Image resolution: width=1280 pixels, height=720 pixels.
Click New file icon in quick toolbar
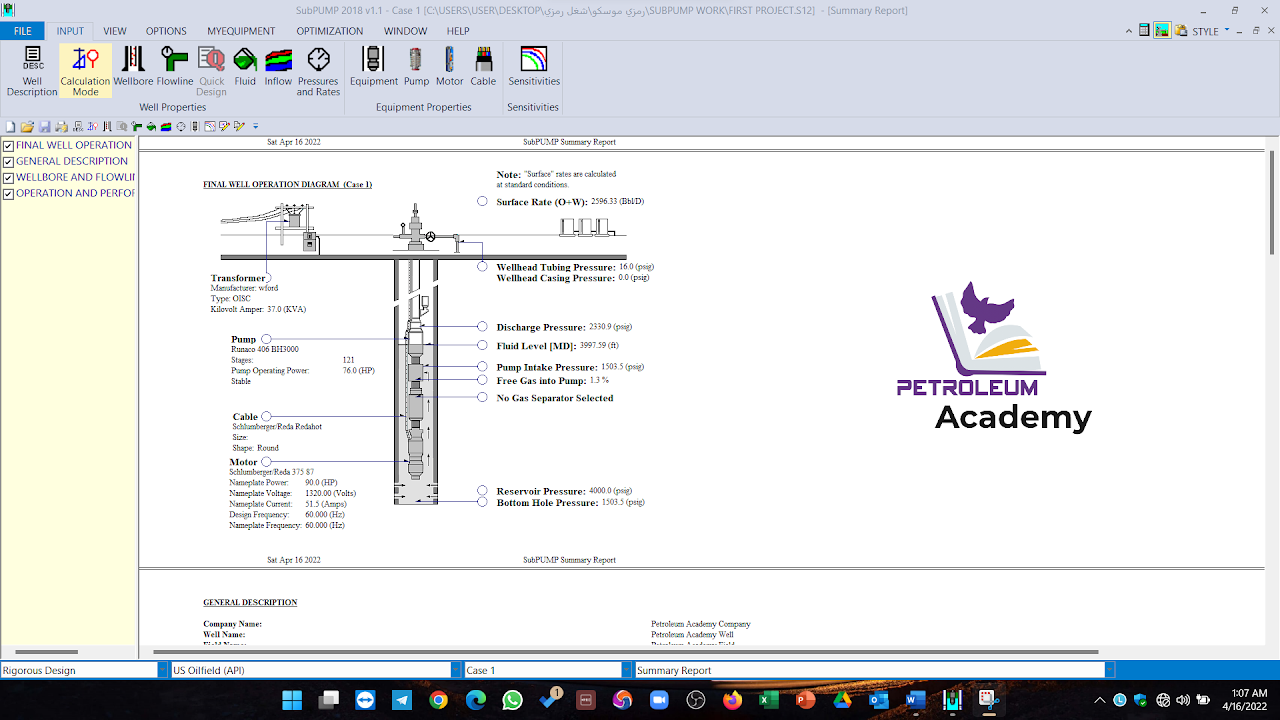[x=11, y=127]
